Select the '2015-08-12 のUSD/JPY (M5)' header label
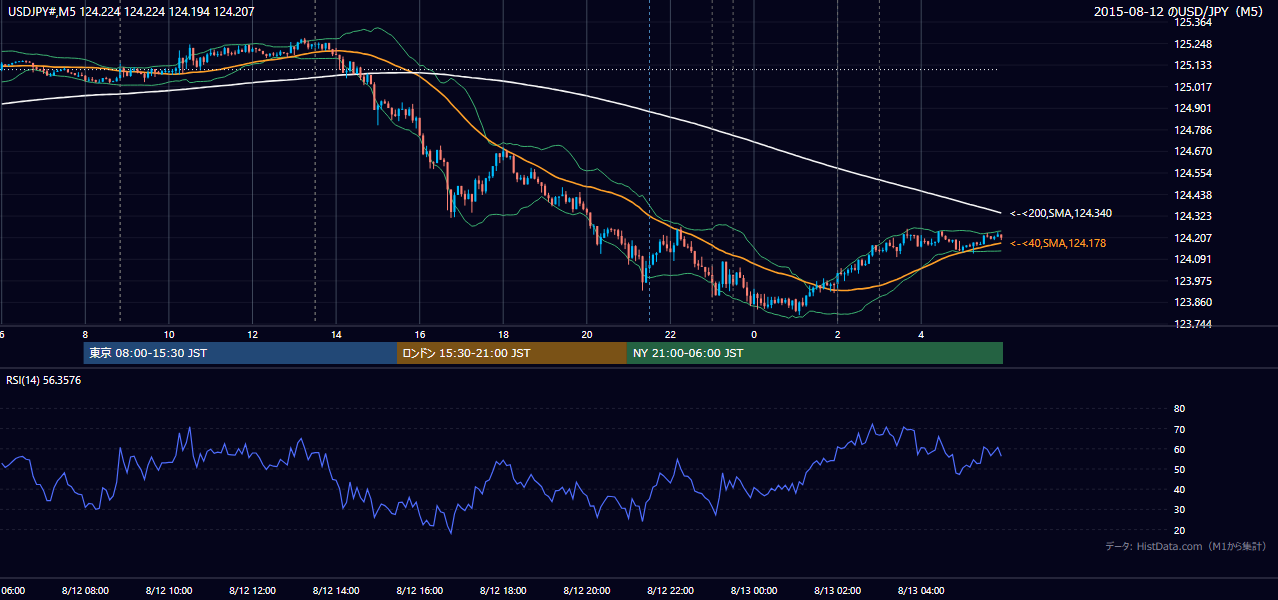 [1180, 12]
